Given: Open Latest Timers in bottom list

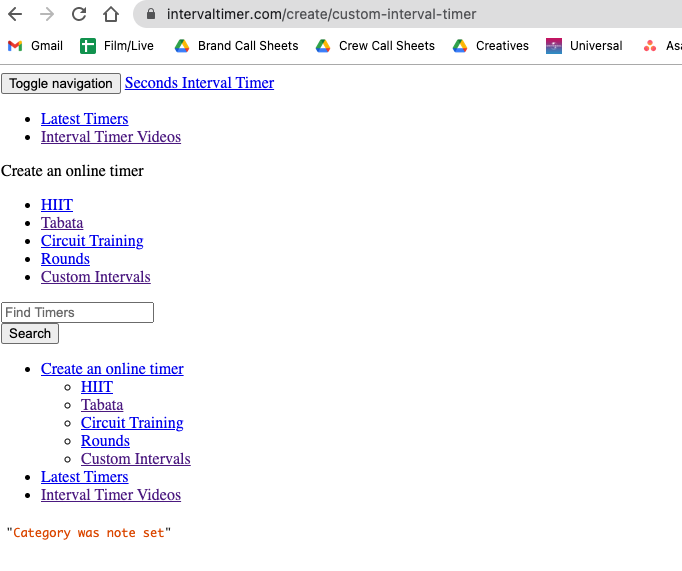Looking at the screenshot, I should pyautogui.click(x=84, y=477).
